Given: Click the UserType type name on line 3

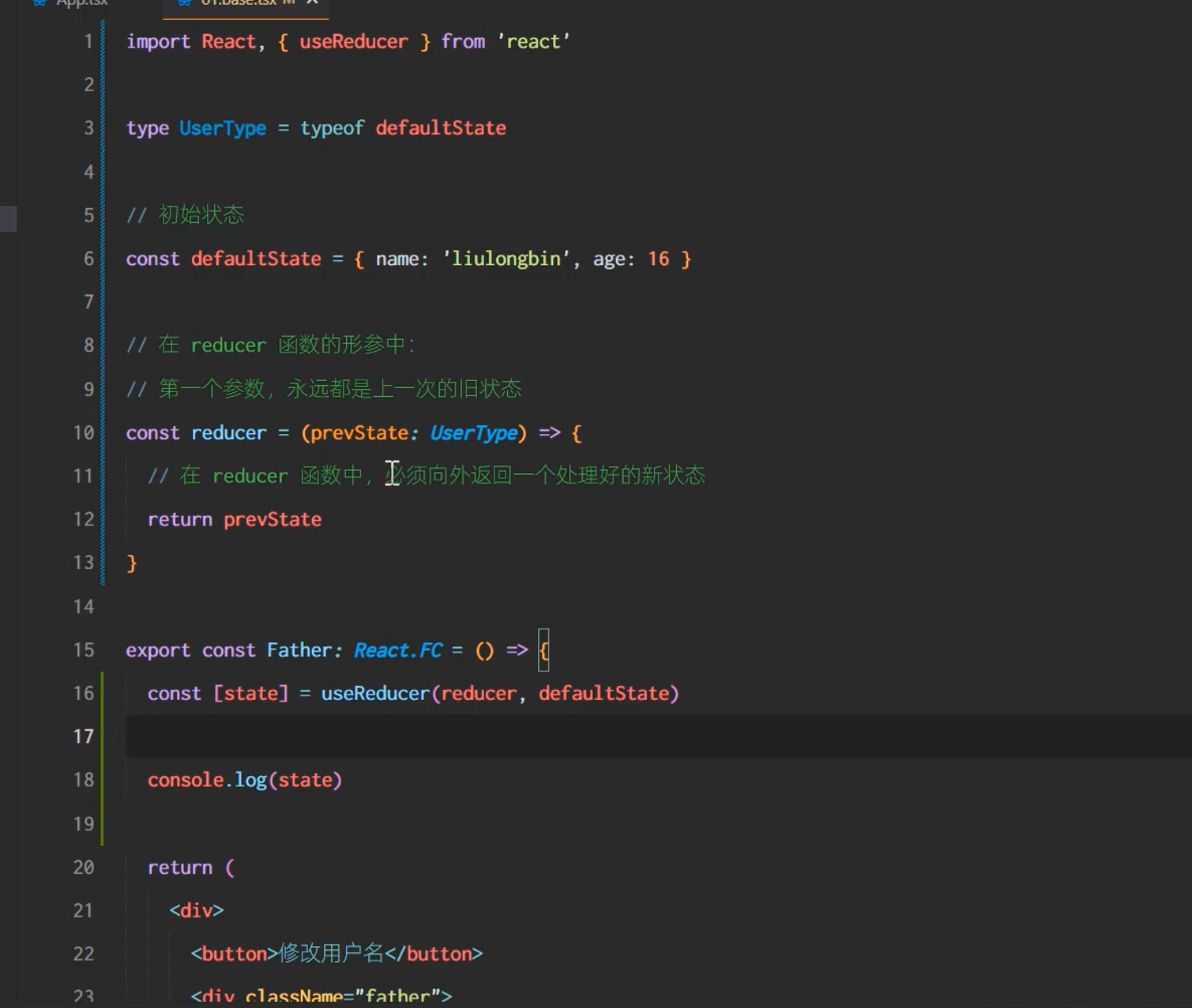Looking at the screenshot, I should tap(222, 129).
